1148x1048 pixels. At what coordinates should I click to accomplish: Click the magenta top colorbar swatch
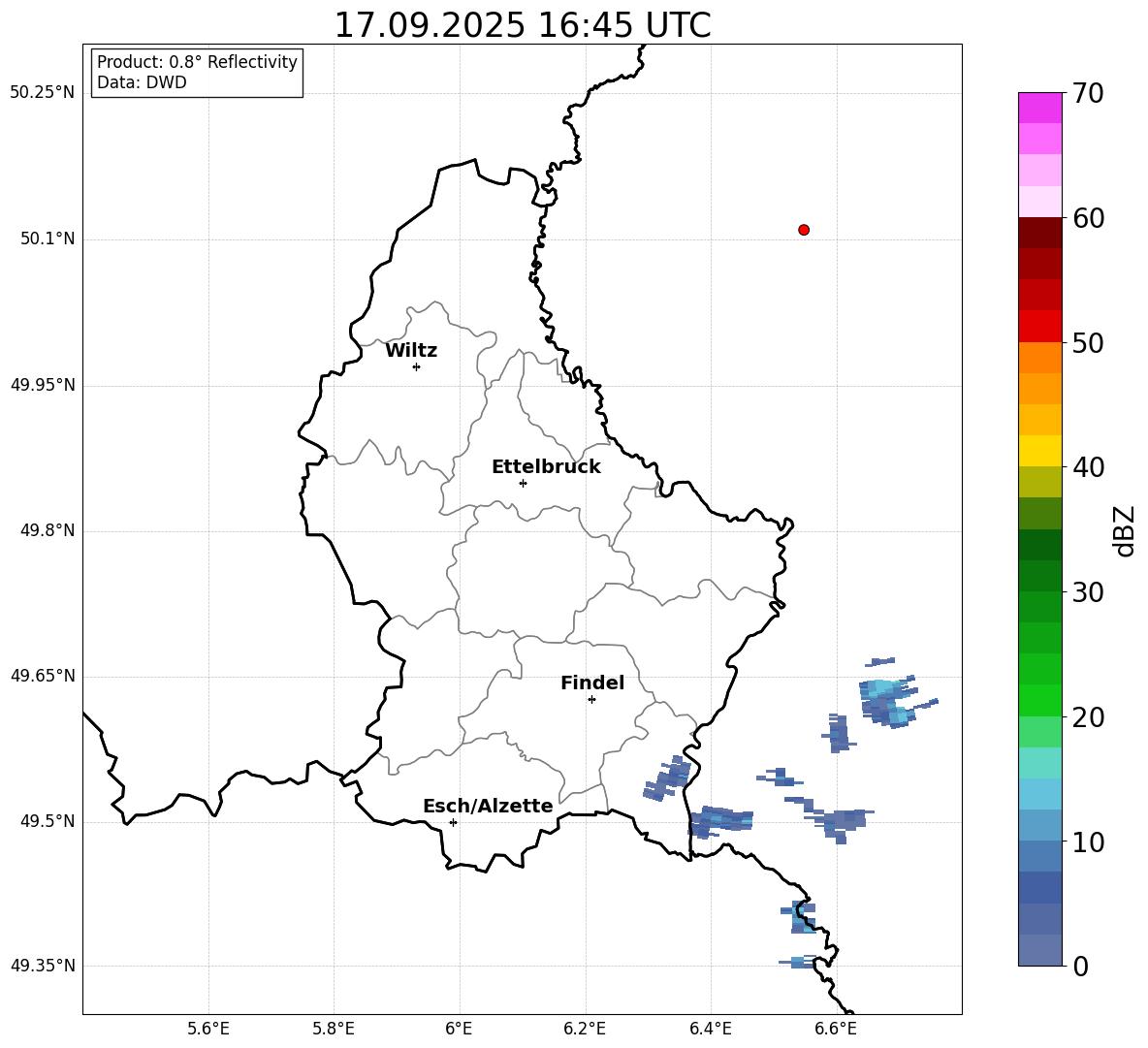click(x=1039, y=108)
